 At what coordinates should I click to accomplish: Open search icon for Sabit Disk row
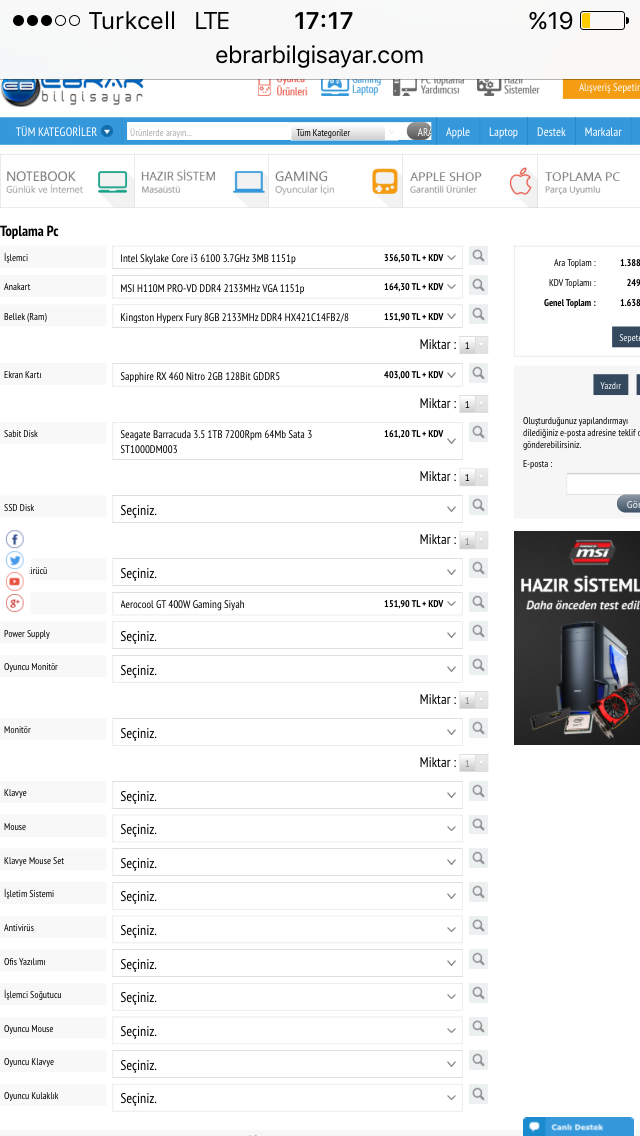[478, 432]
